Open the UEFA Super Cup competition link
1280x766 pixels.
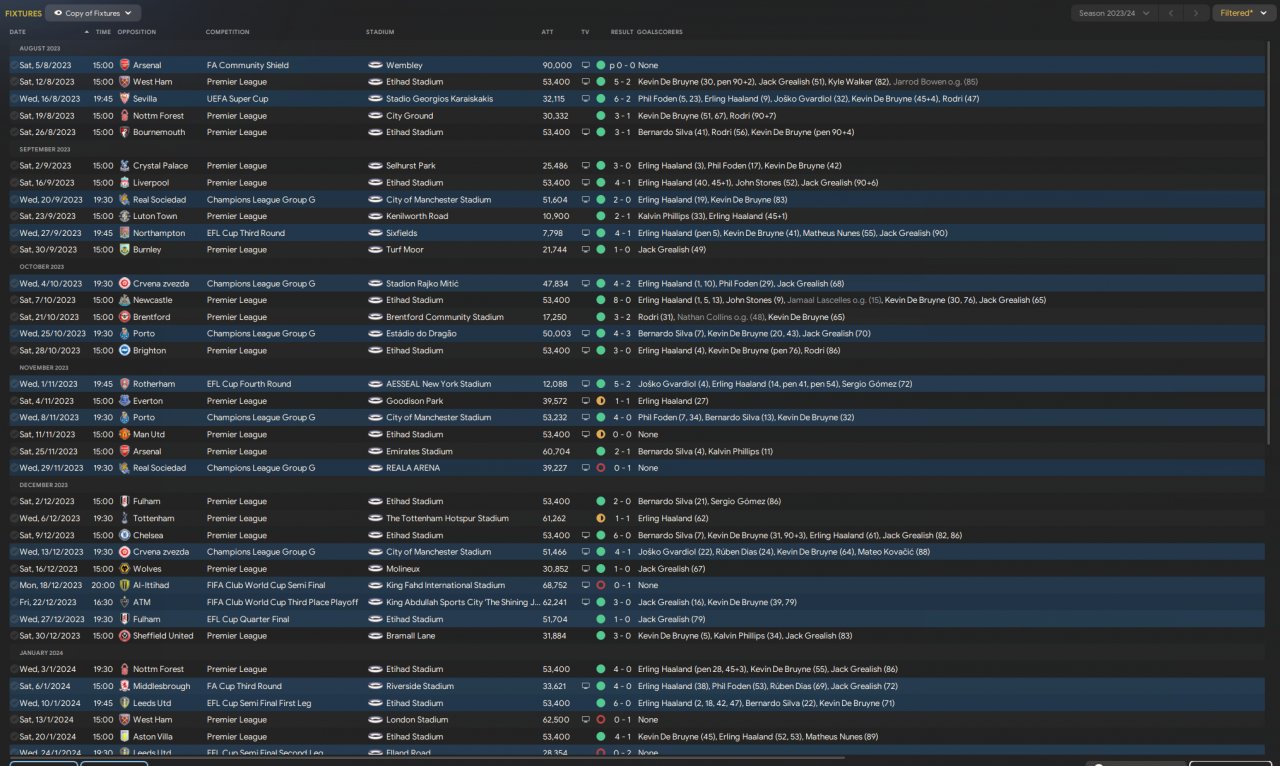pyautogui.click(x=238, y=99)
